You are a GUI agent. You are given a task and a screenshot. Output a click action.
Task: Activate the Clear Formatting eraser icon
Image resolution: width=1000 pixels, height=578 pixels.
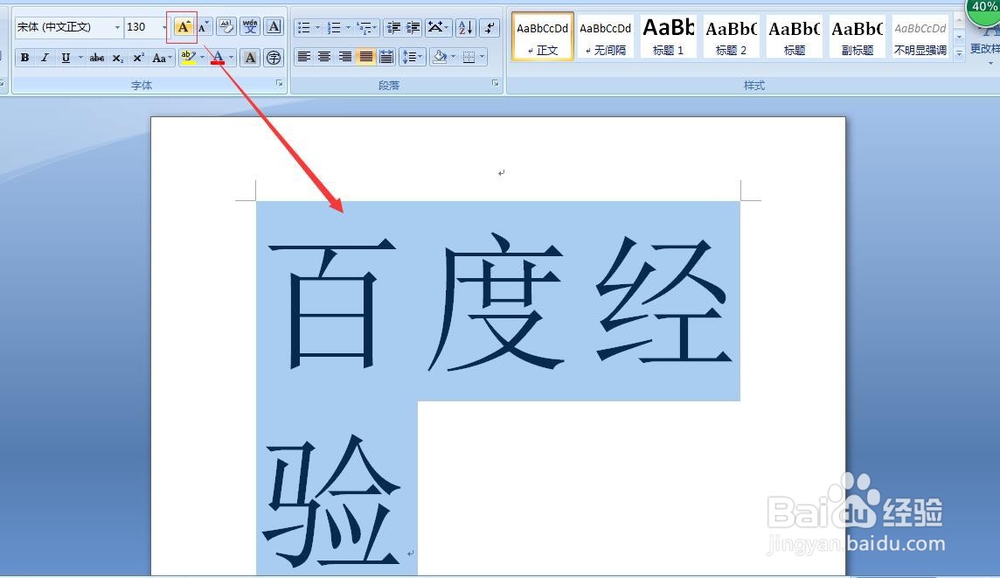point(226,26)
